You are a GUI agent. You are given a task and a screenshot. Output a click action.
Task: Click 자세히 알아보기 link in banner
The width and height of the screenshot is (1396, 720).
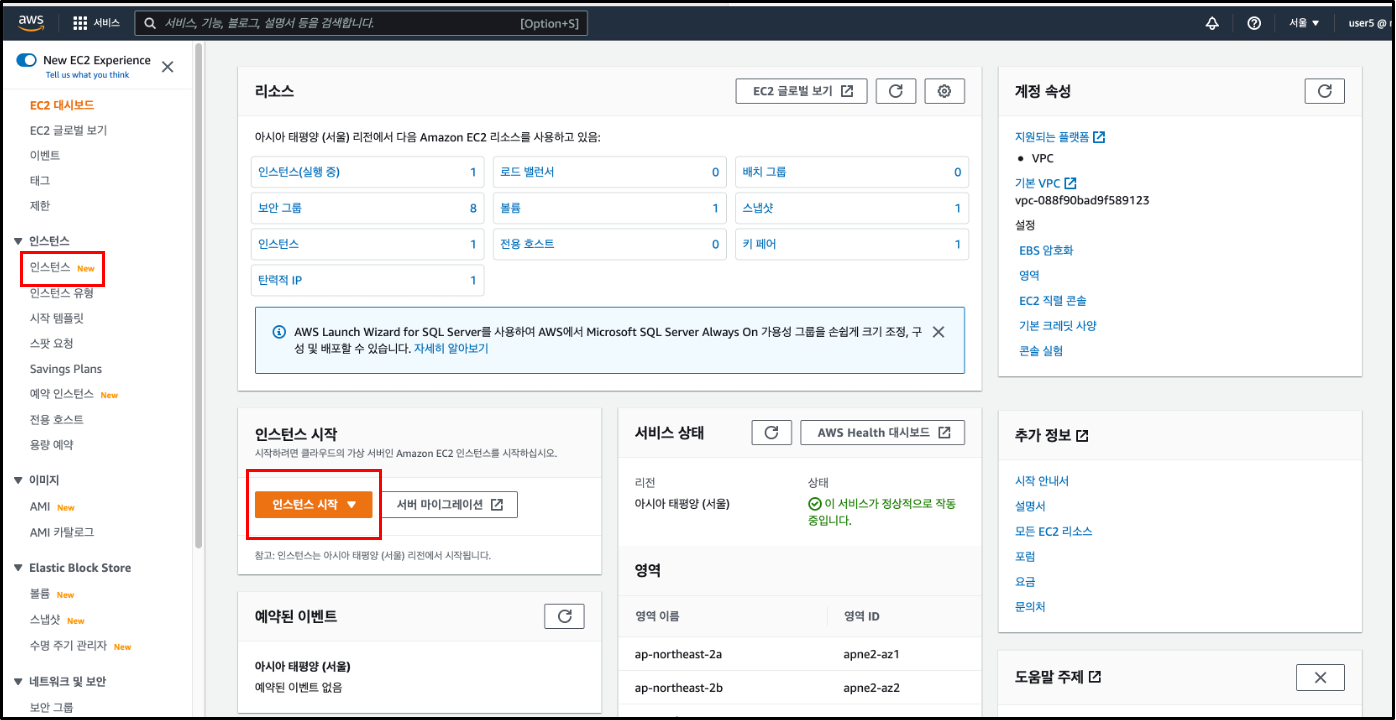click(451, 349)
